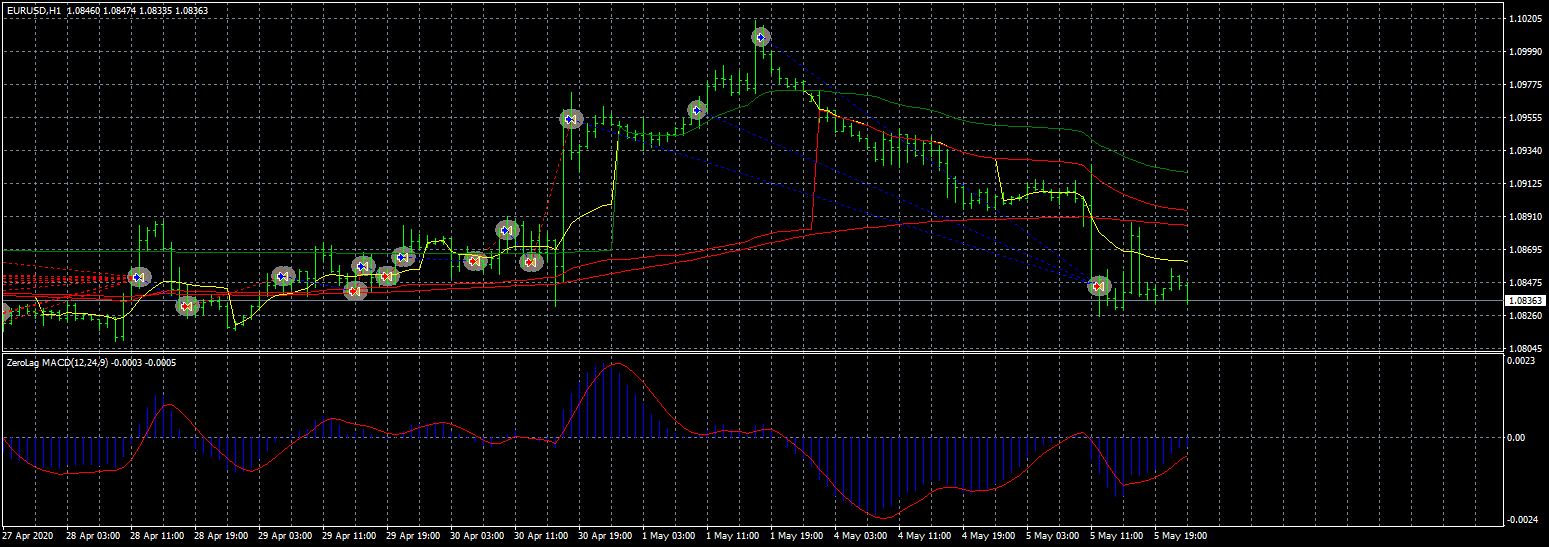1549x547 pixels.
Task: Click the -0.0024 MACD scale label
Action: (x=1524, y=520)
